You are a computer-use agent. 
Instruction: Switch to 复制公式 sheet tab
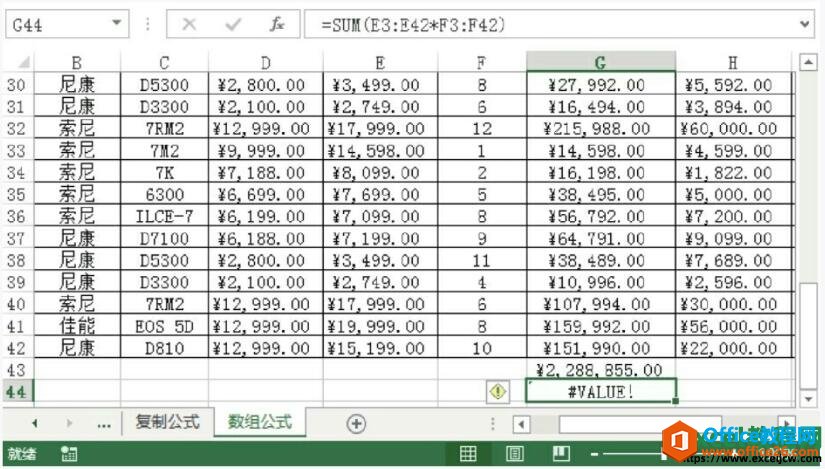click(167, 422)
